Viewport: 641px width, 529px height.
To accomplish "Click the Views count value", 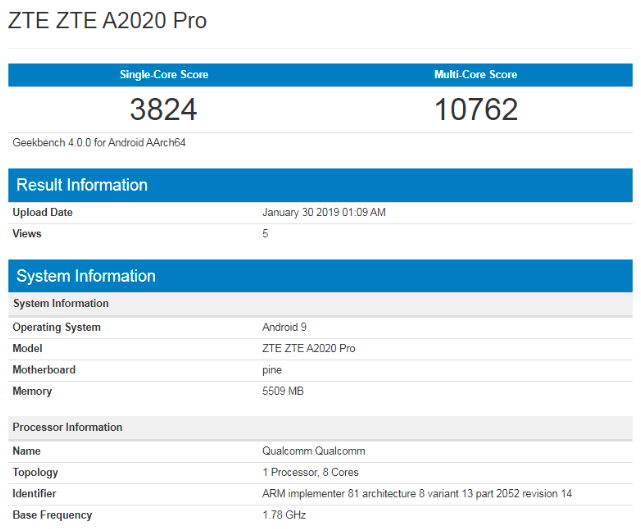I will tap(265, 234).
